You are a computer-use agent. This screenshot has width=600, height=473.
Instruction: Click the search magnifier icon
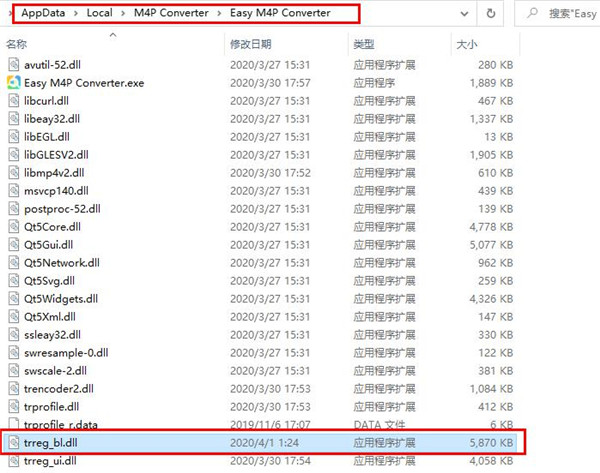pos(532,13)
